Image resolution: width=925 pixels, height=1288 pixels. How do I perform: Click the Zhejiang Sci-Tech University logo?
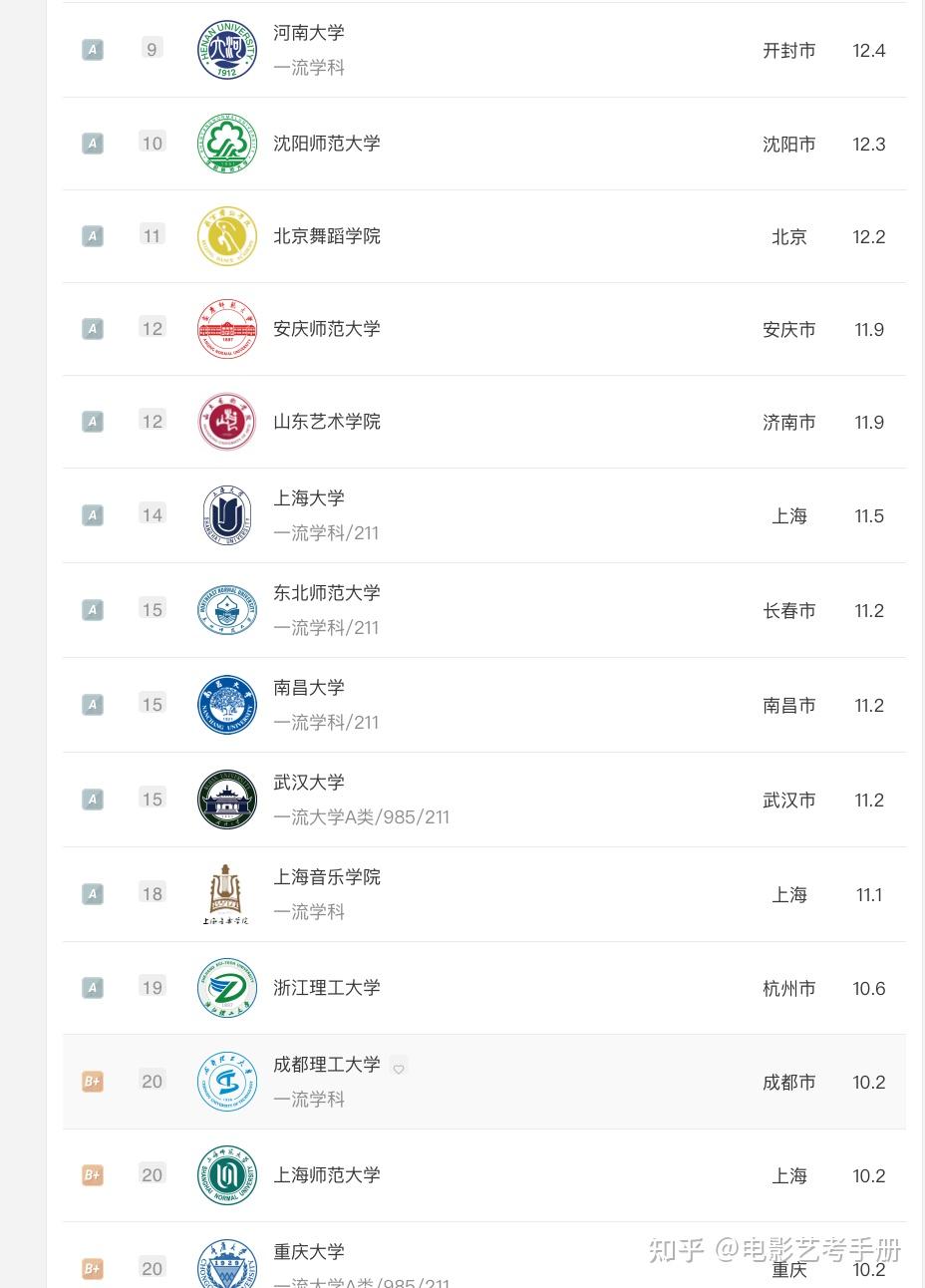click(227, 988)
